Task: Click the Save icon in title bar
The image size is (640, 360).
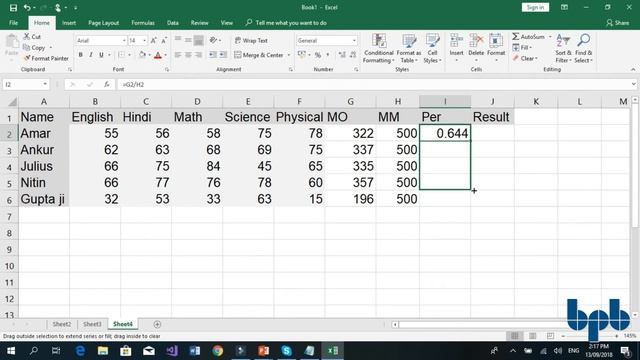Action: coord(13,7)
